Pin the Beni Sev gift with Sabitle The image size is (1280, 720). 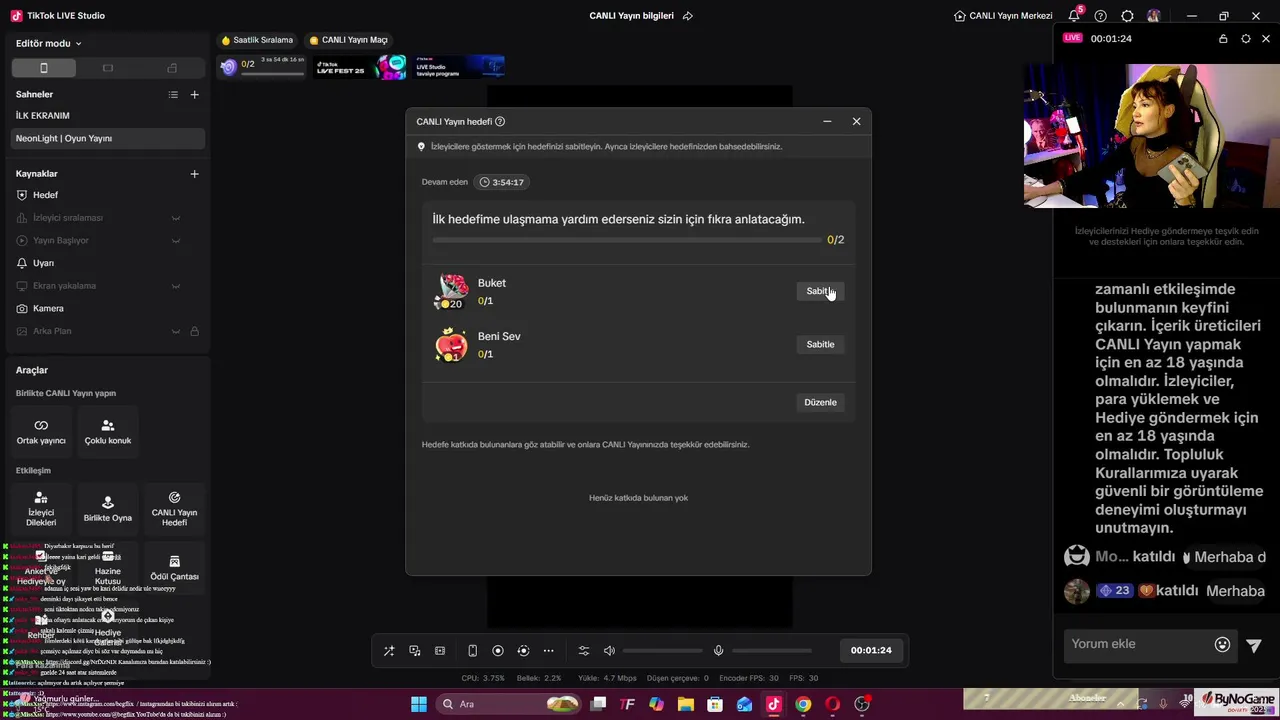pyautogui.click(x=820, y=344)
